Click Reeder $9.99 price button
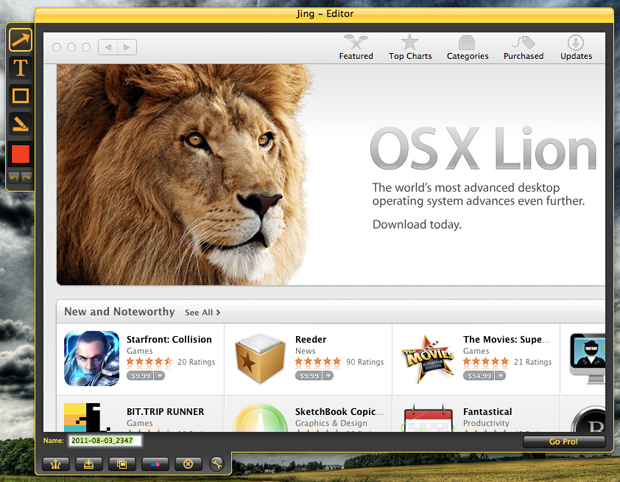 point(308,375)
